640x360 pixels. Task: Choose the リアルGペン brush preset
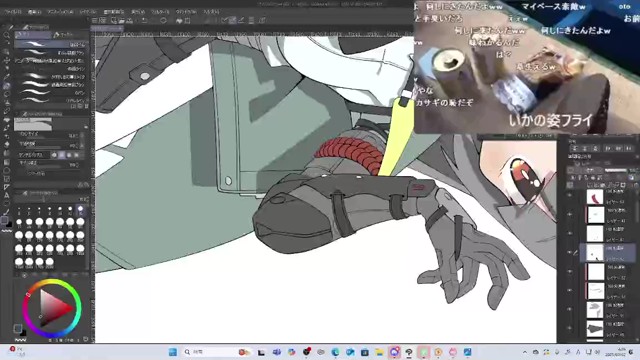point(50,100)
